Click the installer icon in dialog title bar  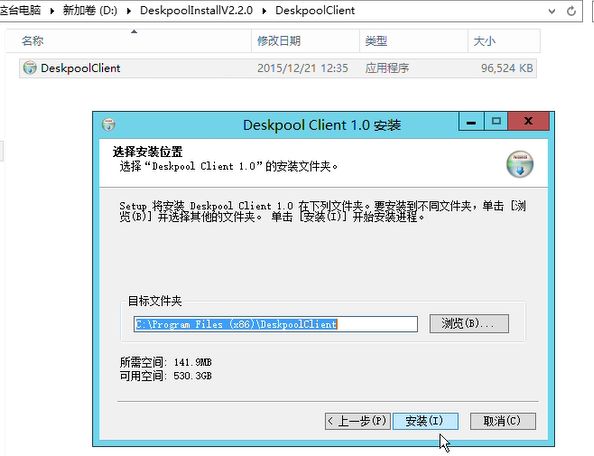(109, 125)
